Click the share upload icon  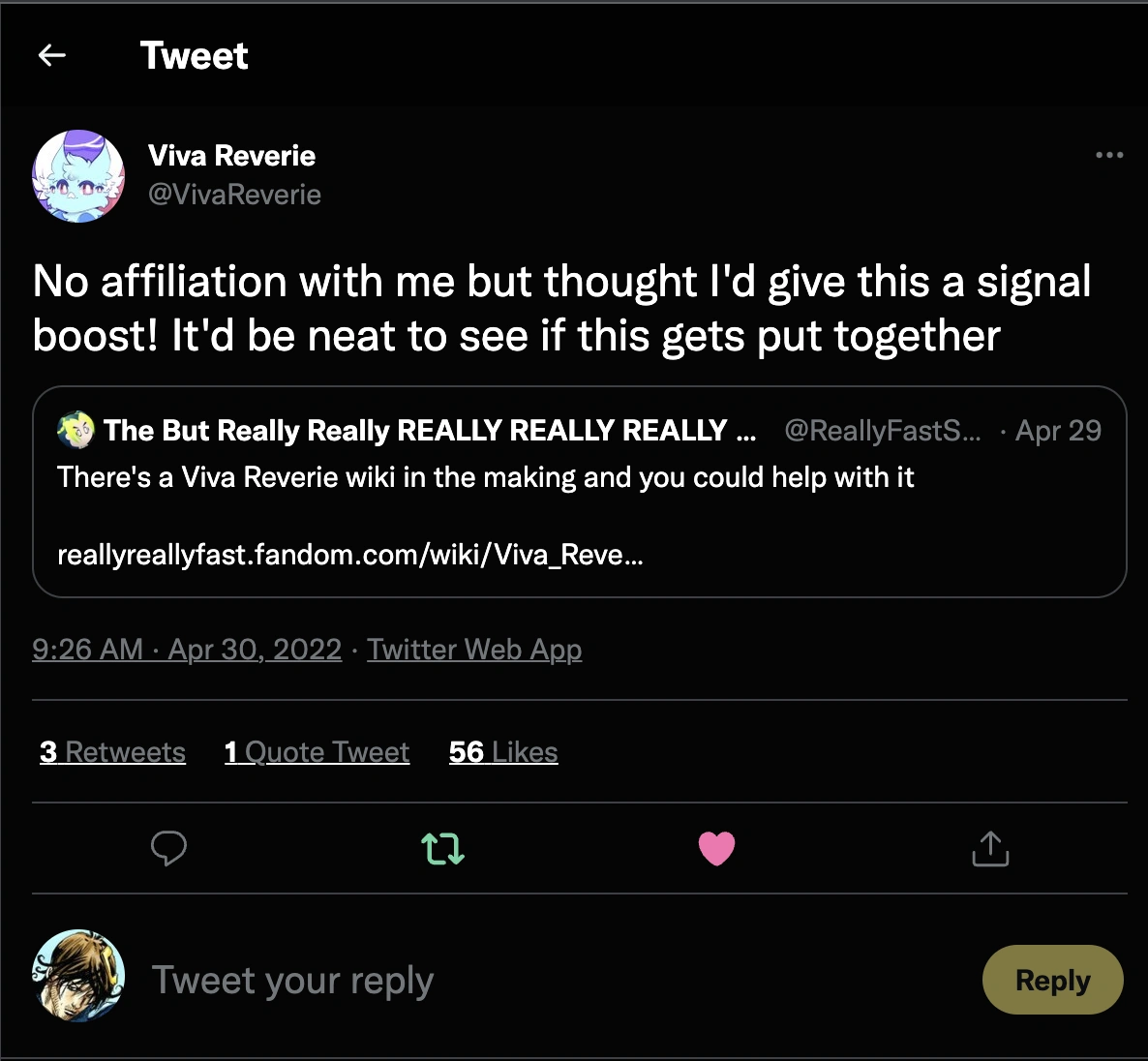point(989,849)
